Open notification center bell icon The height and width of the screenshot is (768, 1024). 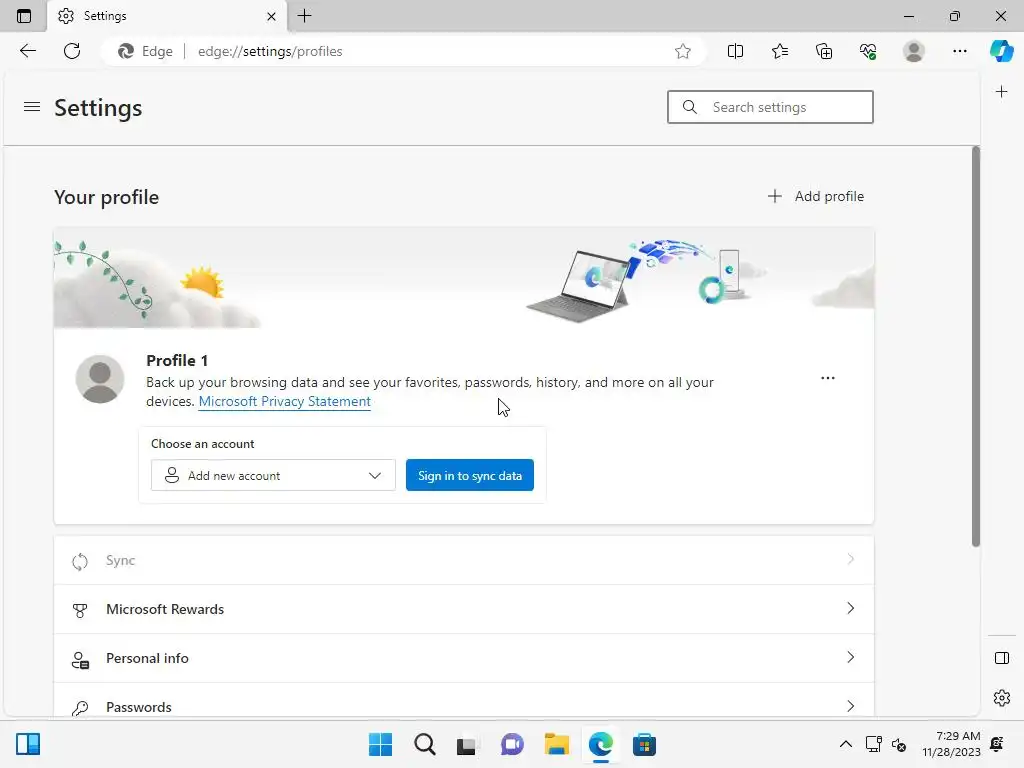pyautogui.click(x=997, y=744)
